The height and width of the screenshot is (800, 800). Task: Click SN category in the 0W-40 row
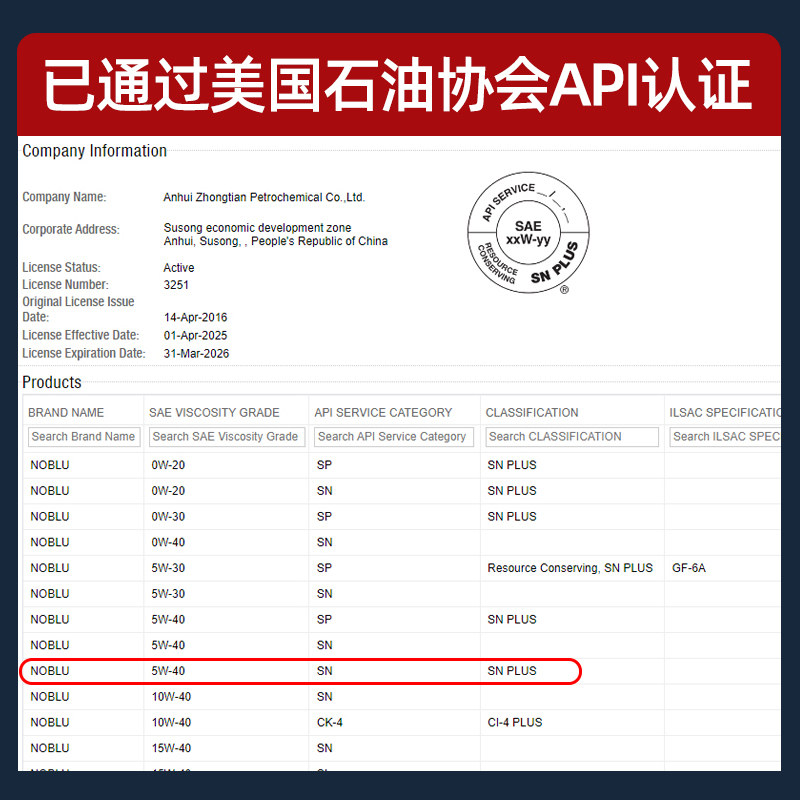pos(324,542)
